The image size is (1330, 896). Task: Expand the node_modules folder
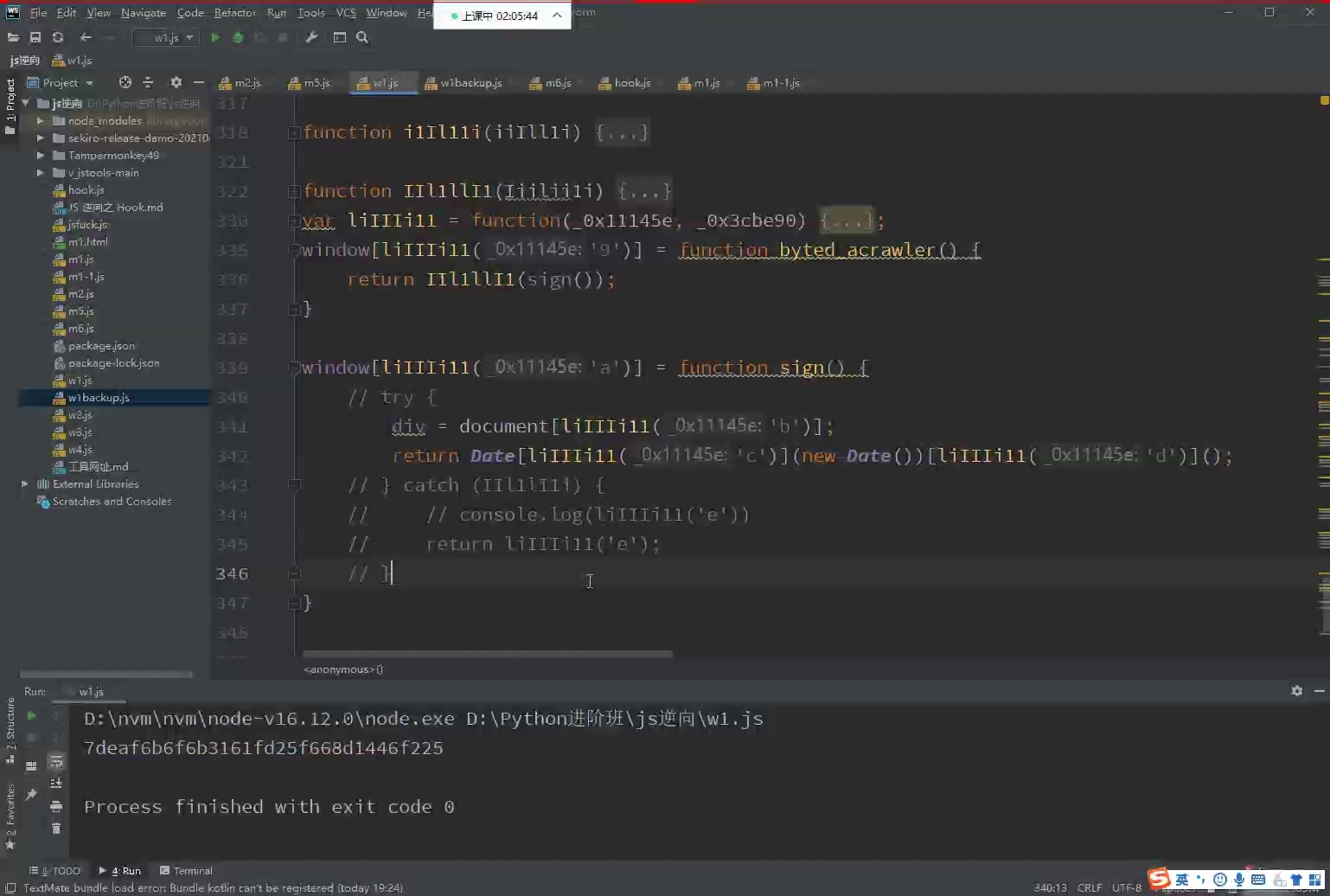[41, 121]
